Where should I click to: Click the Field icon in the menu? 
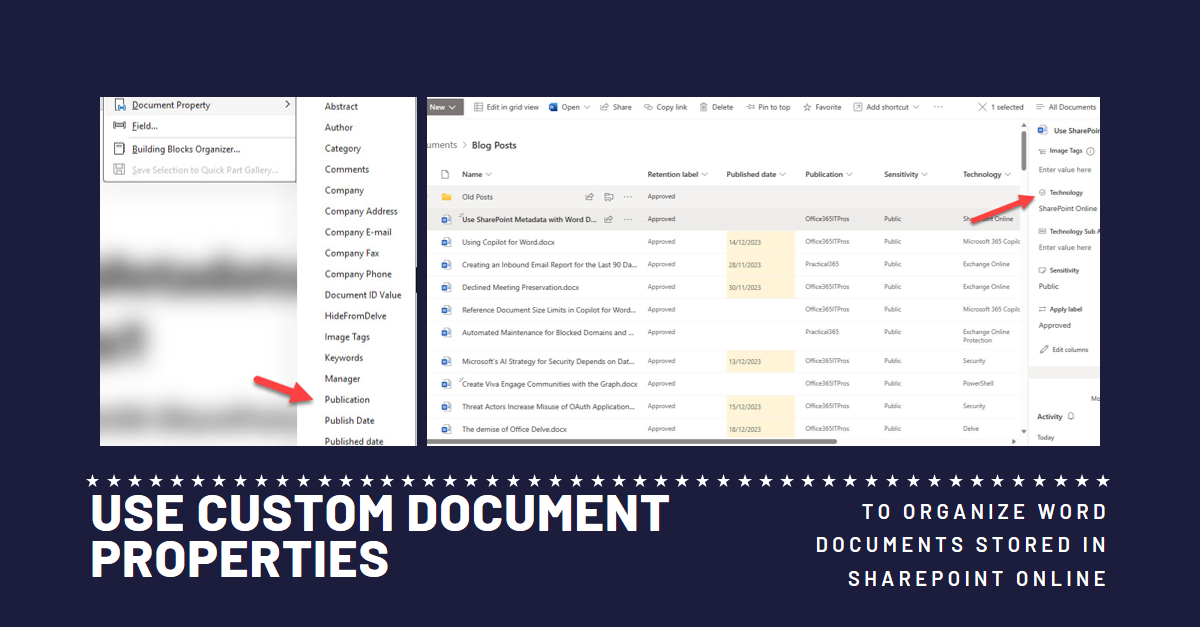[x=120, y=126]
